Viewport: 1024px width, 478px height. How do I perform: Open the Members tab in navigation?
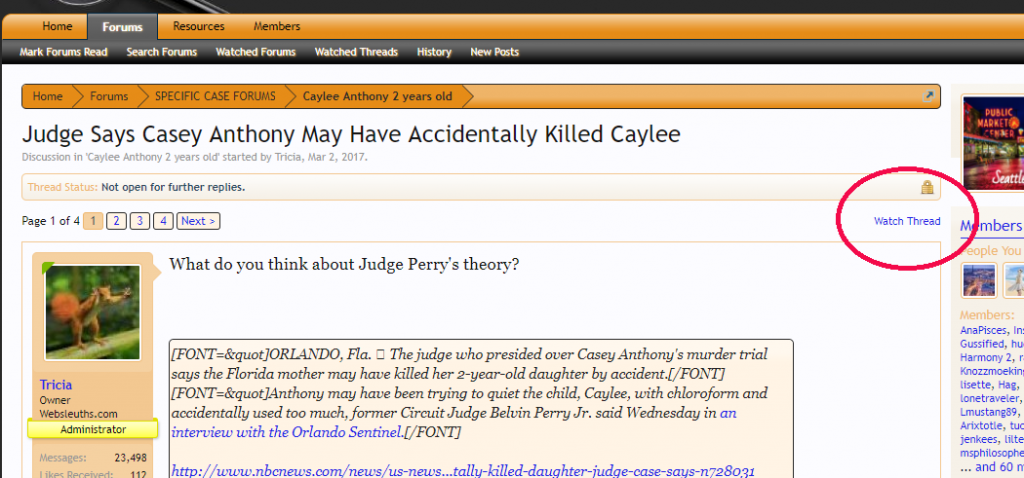(277, 27)
